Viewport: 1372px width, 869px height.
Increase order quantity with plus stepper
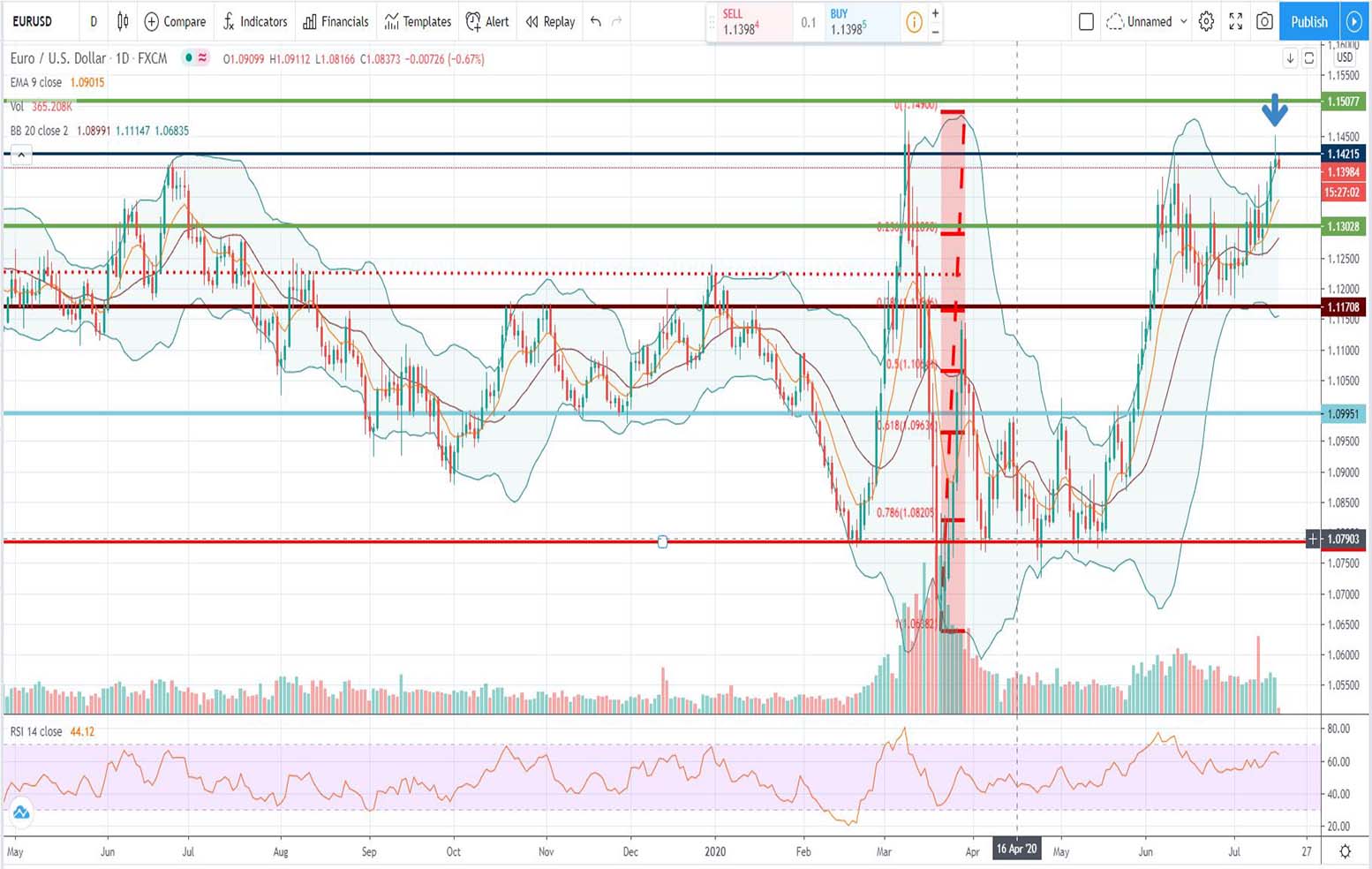(x=936, y=13)
